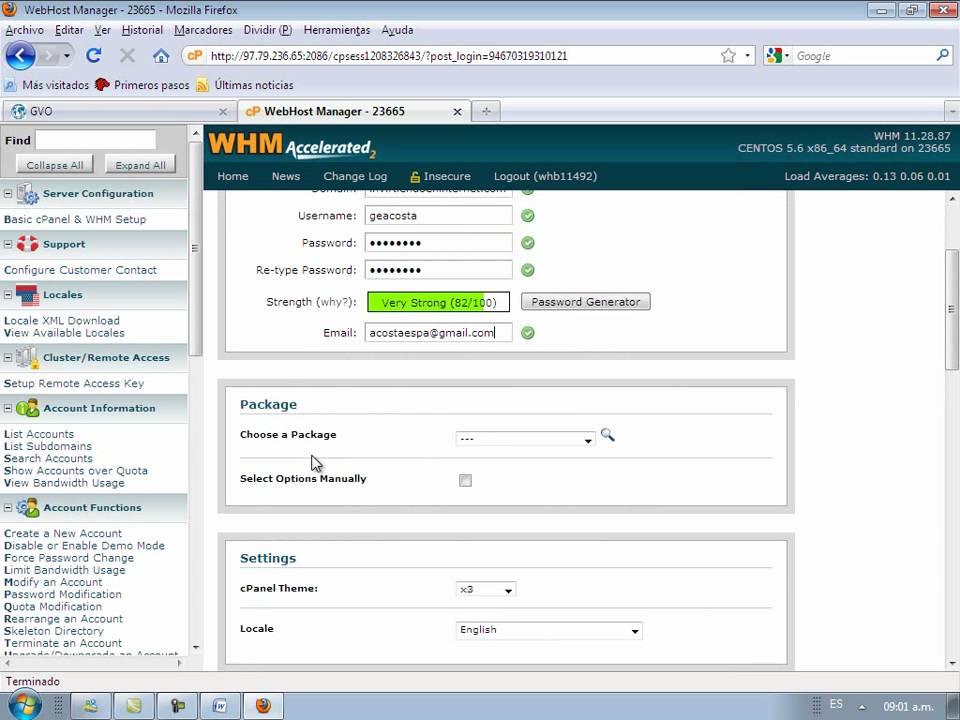The image size is (960, 720).
Task: Click the main page vertical scrollbar thumb
Action: point(952,309)
